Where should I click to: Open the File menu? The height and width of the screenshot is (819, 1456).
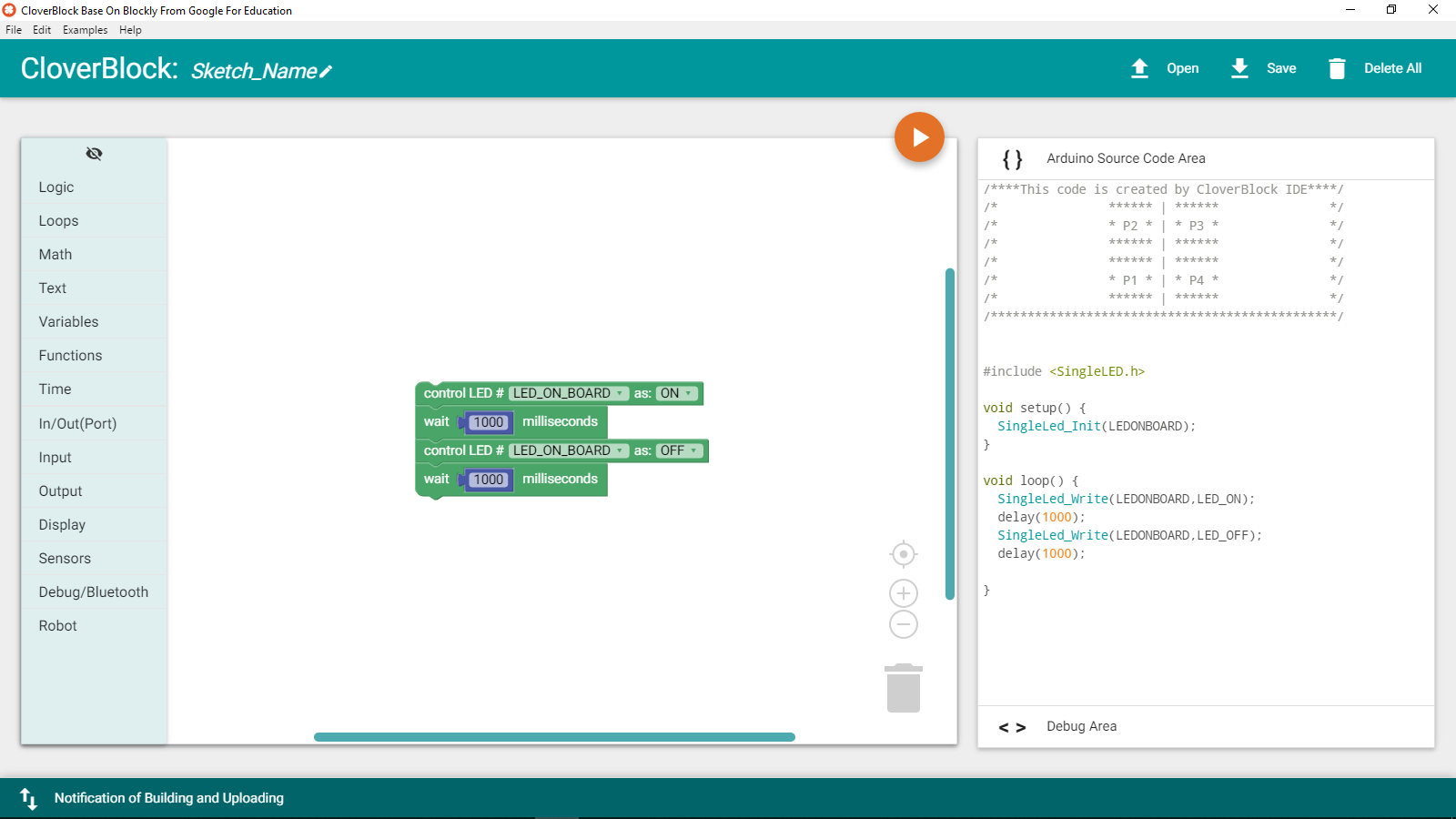(14, 30)
